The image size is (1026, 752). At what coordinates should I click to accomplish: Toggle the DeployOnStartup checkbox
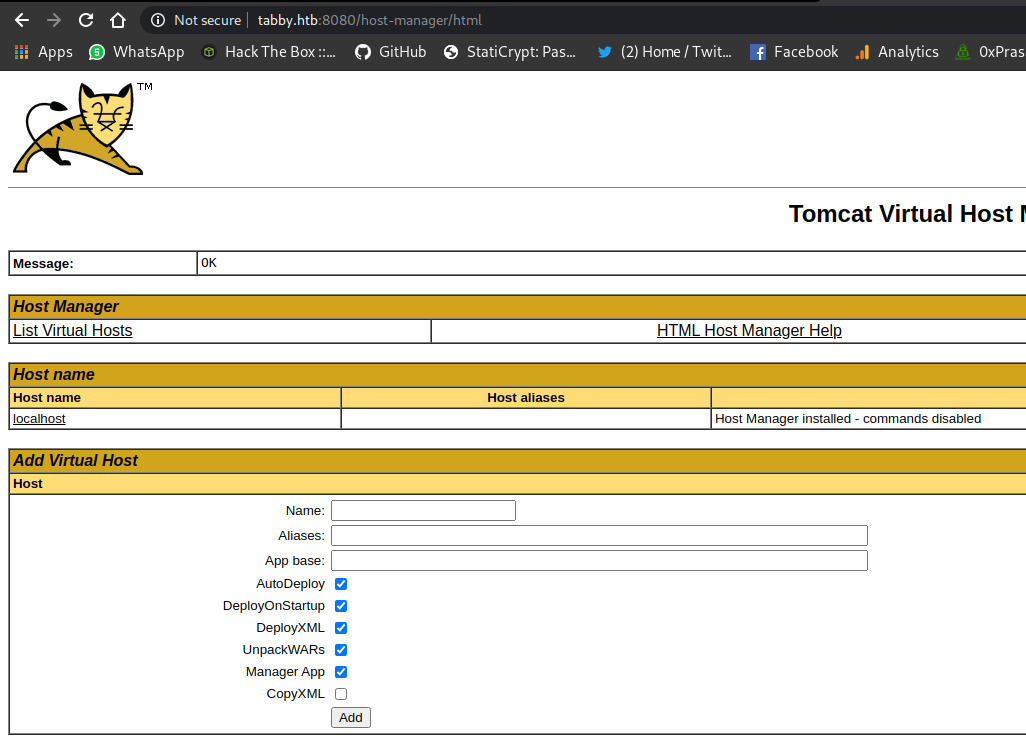[341, 606]
